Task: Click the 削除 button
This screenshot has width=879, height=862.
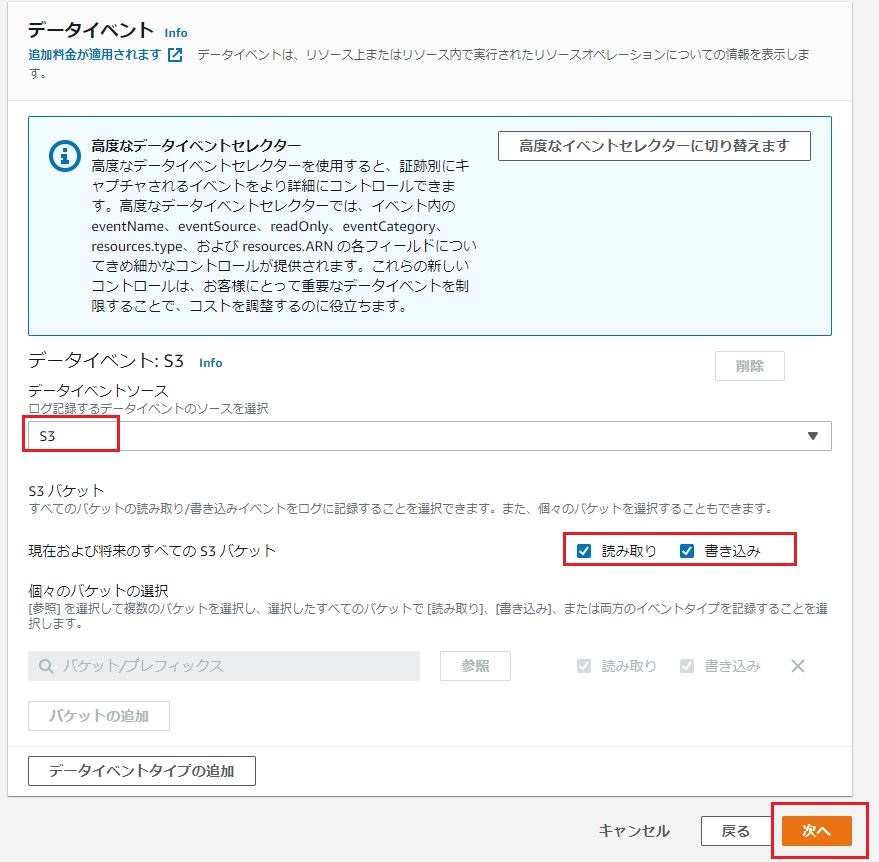Action: tap(750, 366)
